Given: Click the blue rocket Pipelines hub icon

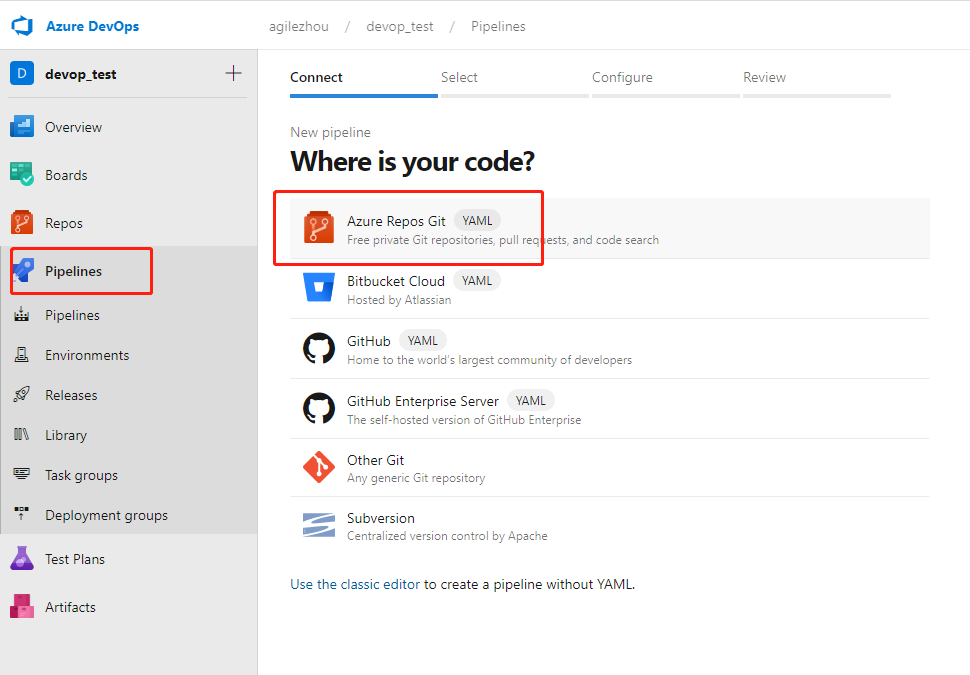Looking at the screenshot, I should (x=24, y=270).
